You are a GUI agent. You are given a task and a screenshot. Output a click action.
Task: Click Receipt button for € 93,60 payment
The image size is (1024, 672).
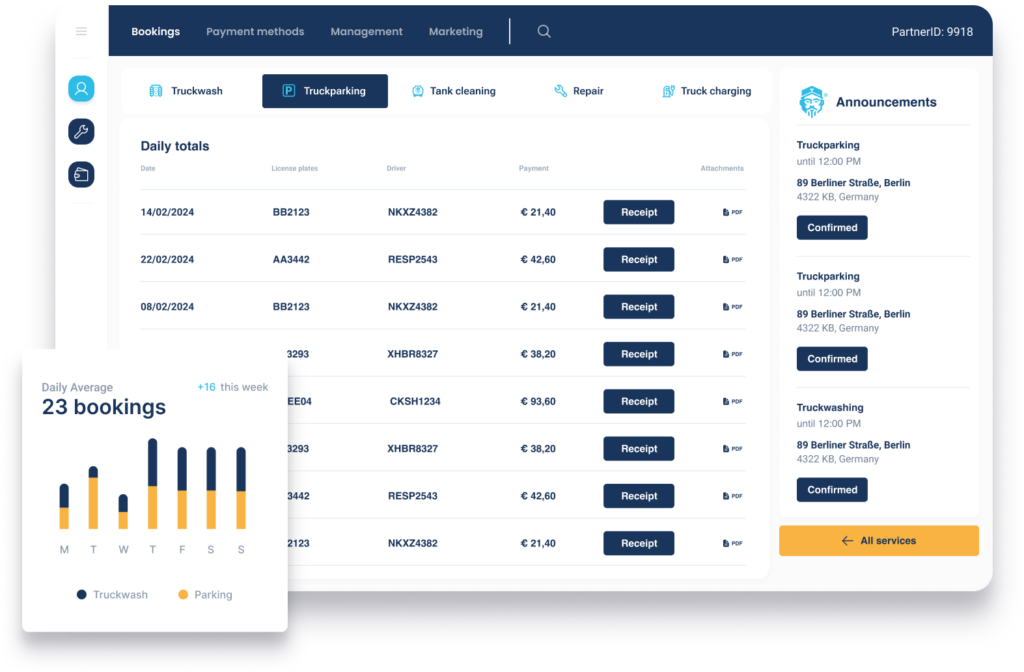[638, 402]
